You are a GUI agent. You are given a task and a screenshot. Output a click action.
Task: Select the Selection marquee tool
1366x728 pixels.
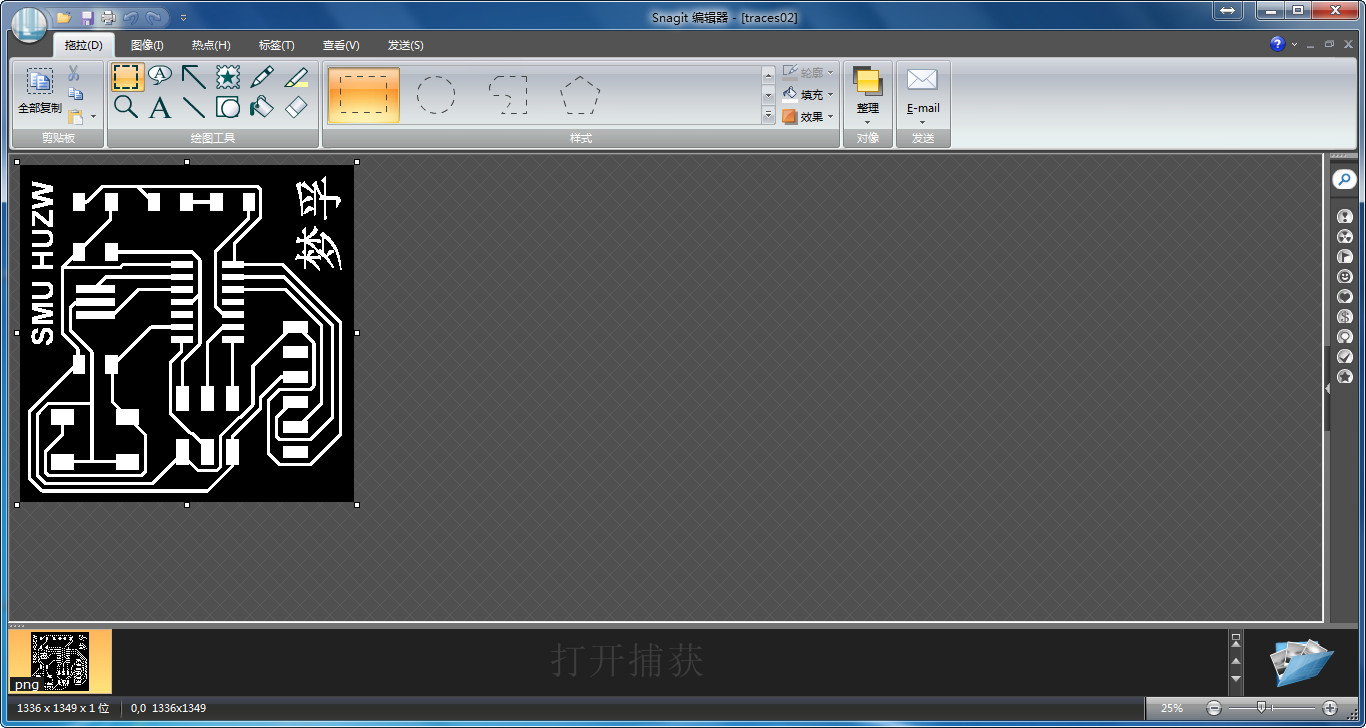click(x=126, y=77)
